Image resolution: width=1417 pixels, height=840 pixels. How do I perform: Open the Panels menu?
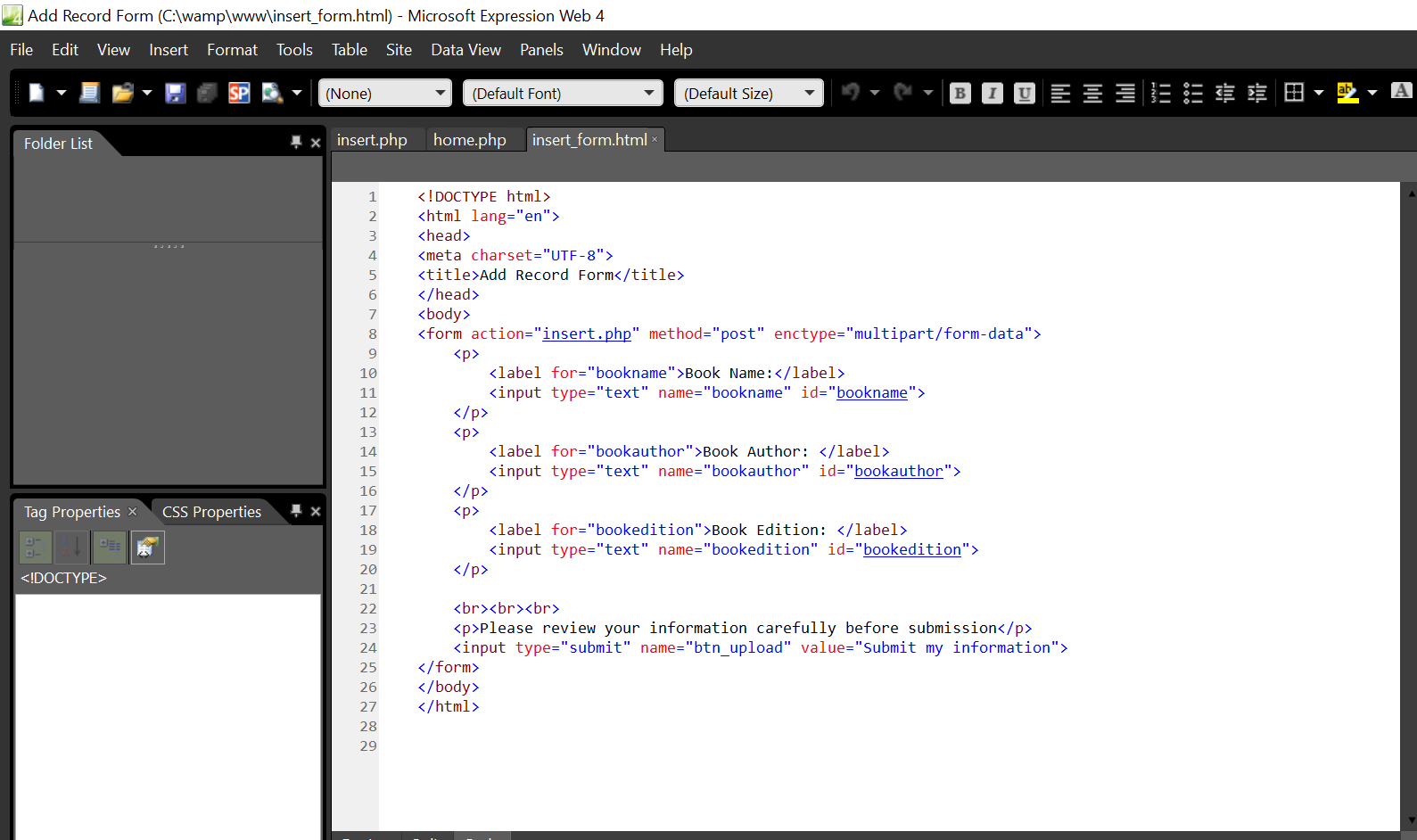tap(541, 50)
